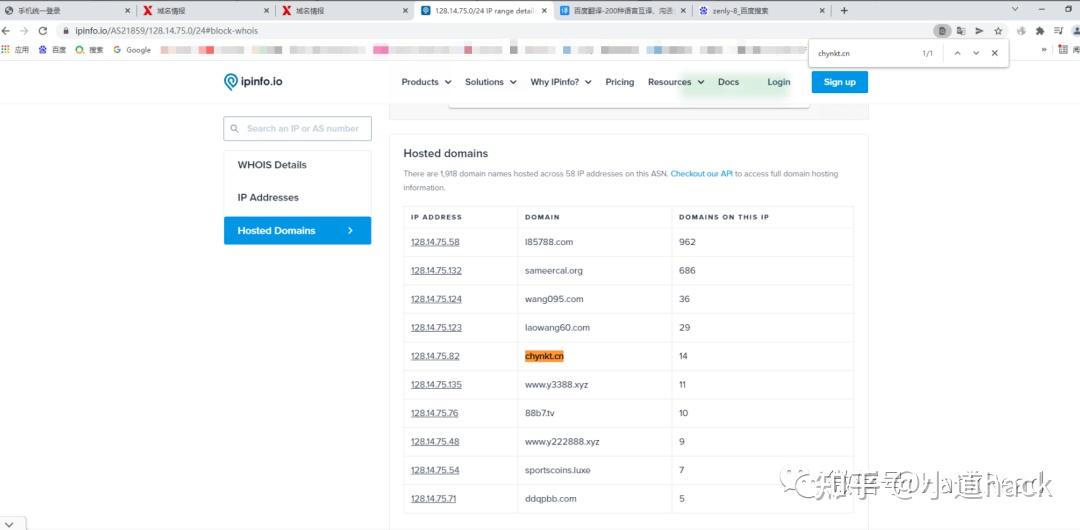Go to next find result (down arrow)
The image size is (1080, 530).
pos(976,53)
